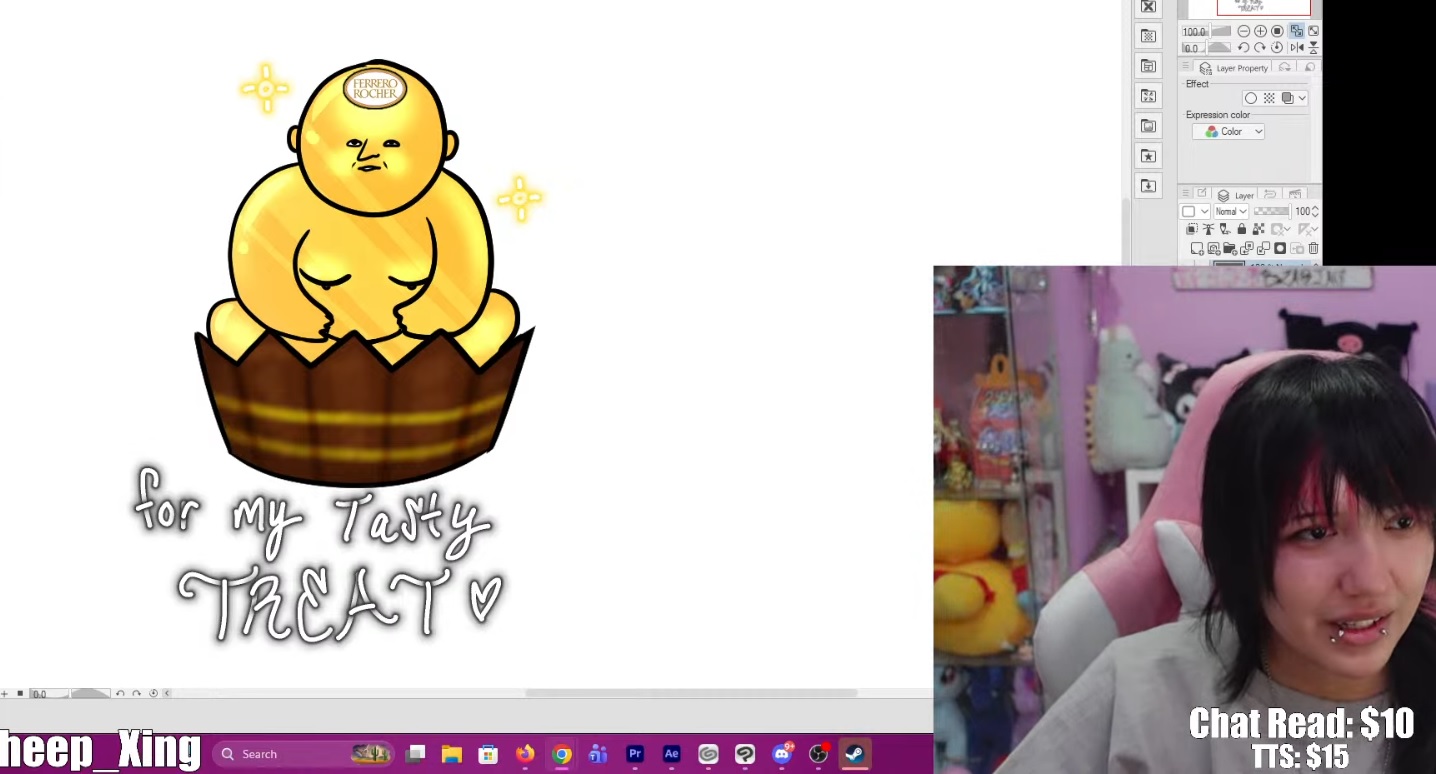The height and width of the screenshot is (774, 1436).
Task: Rotate the canvas right in the Navigator
Action: pos(1260,48)
